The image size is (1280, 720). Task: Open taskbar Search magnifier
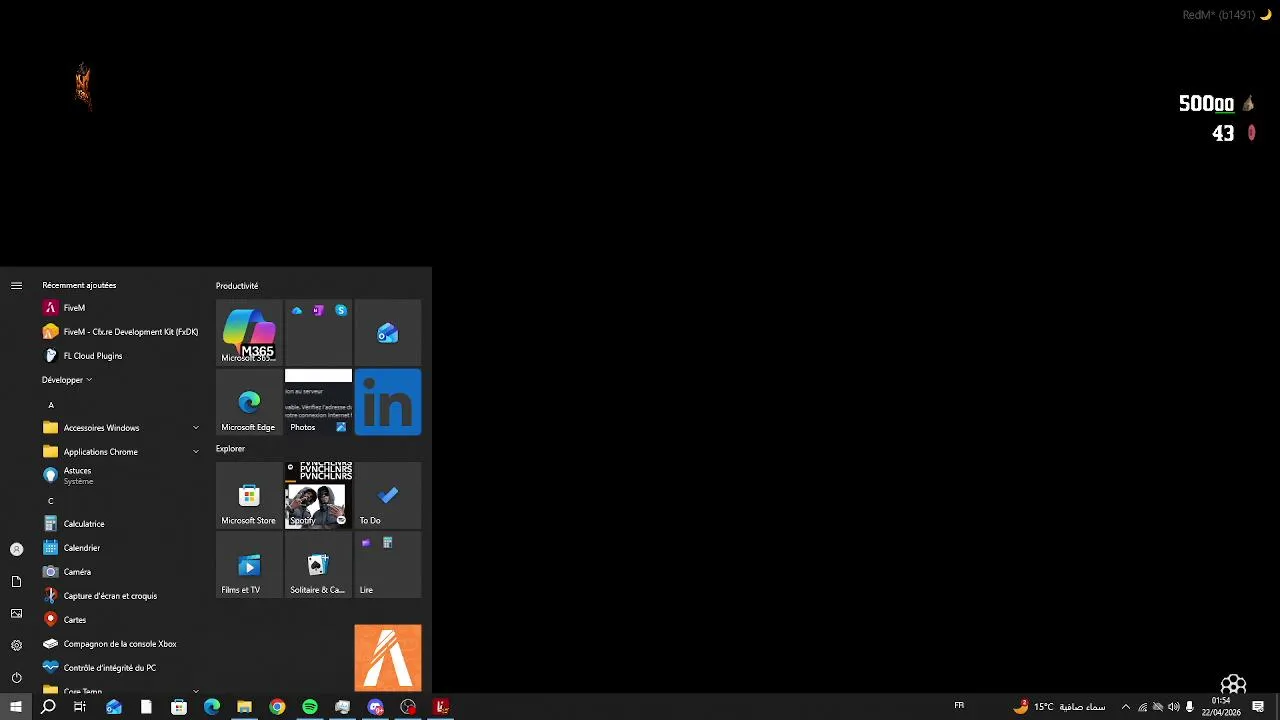(48, 707)
